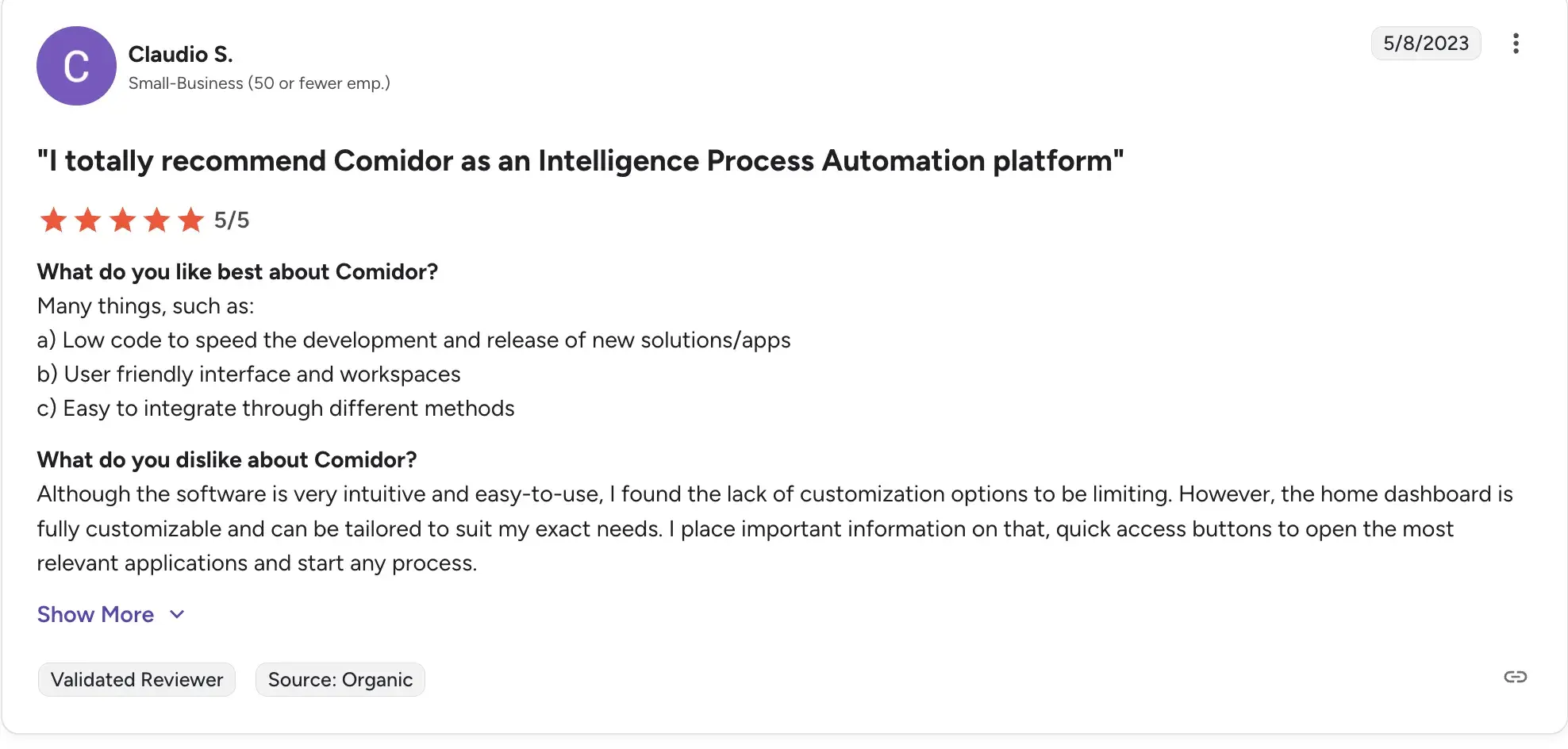Click the Source: Organic badge
The height and width of the screenshot is (749, 1568).
click(x=340, y=679)
